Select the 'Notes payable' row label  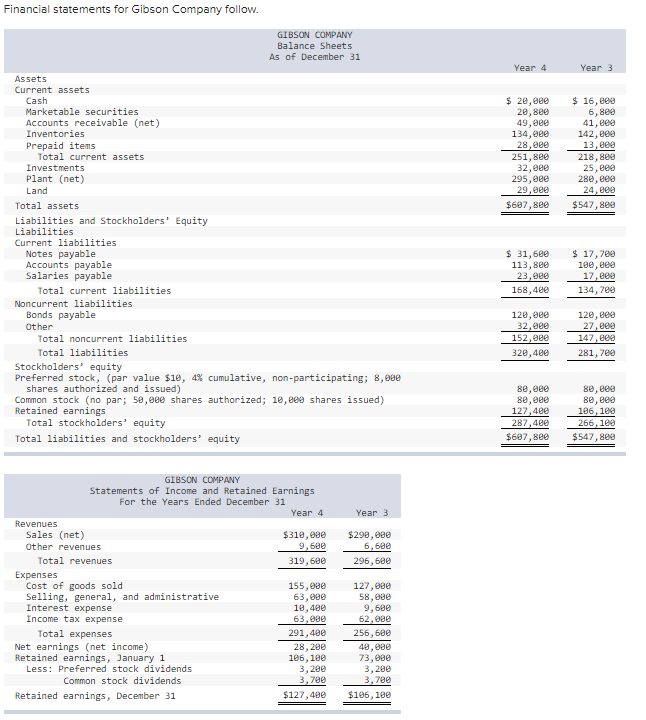point(61,254)
